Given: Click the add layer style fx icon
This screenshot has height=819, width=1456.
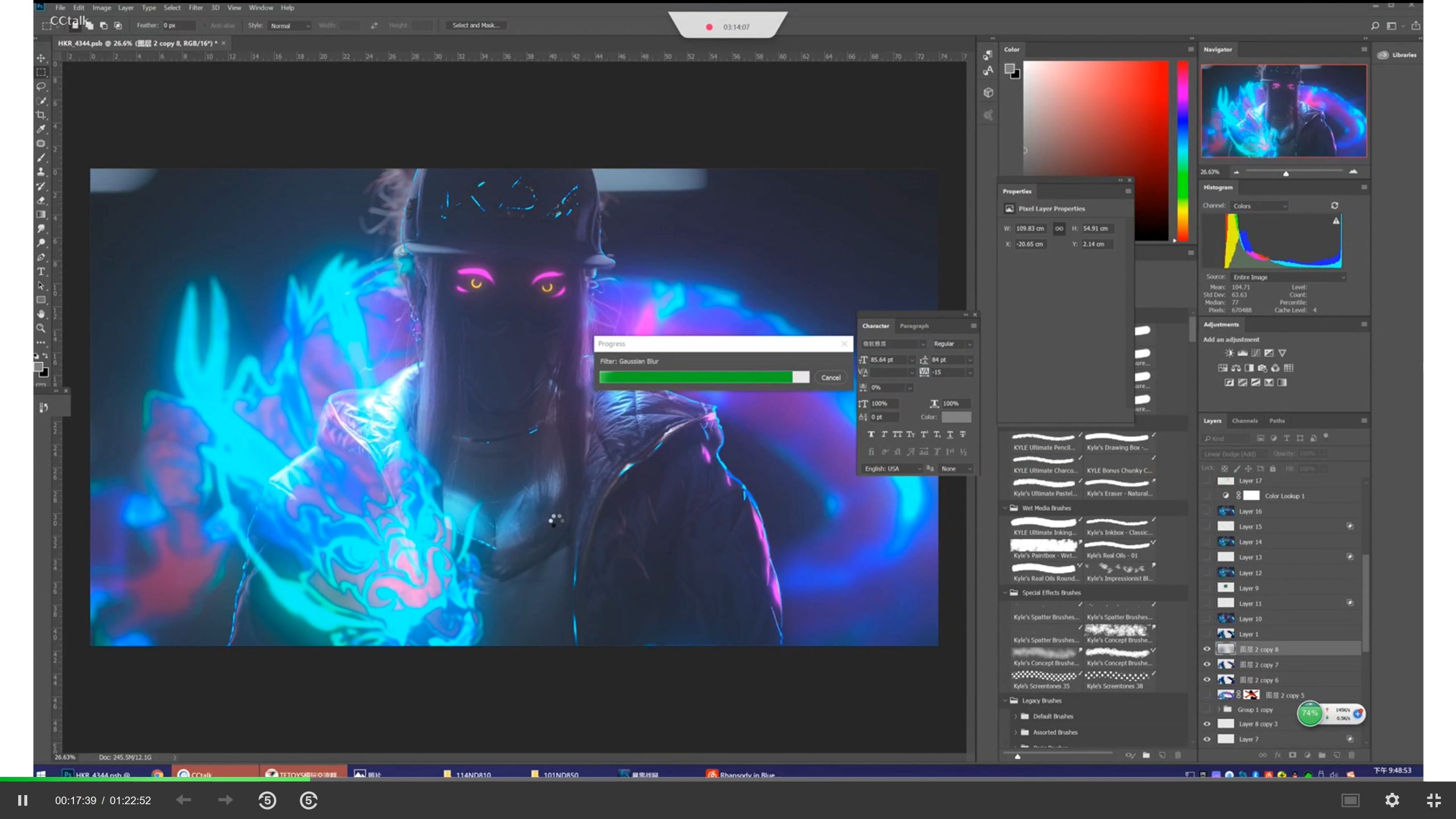Looking at the screenshot, I should 1277,755.
